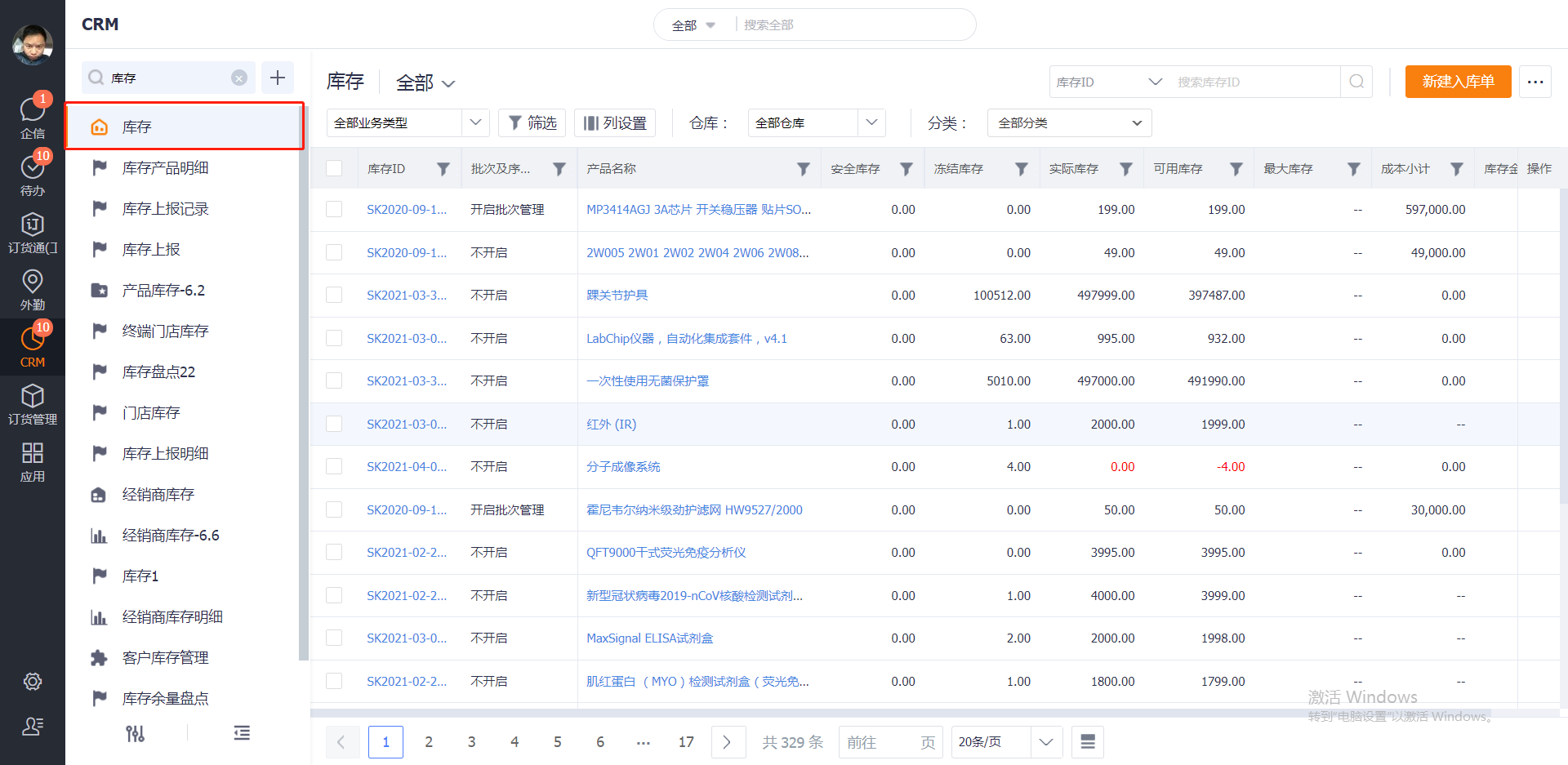This screenshot has width=1568, height=765.
Task: Click the 筛选 filter button
Action: 532,122
